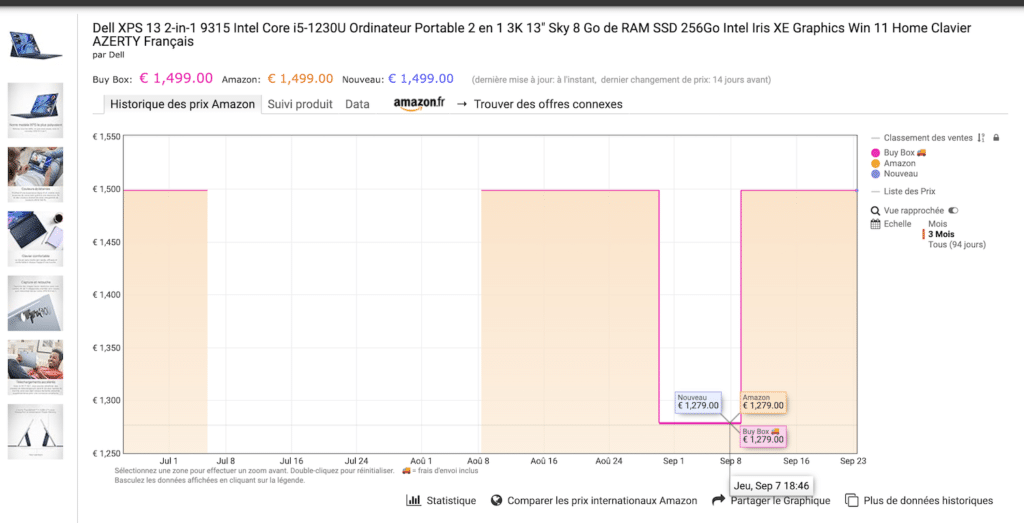The height and width of the screenshot is (523, 1024).
Task: Toggle Classement des ventes legend entry
Action: (x=927, y=138)
